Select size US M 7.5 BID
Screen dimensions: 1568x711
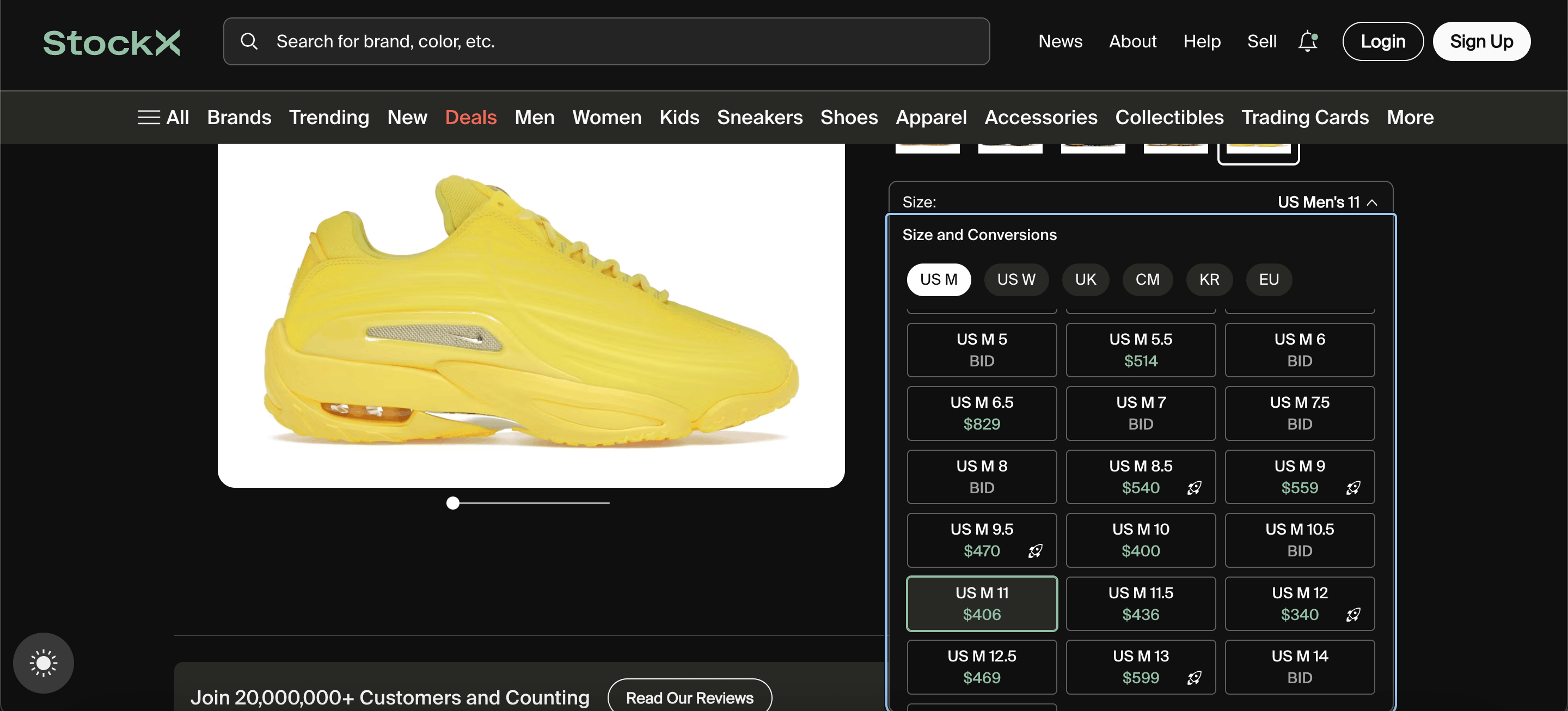1300,413
